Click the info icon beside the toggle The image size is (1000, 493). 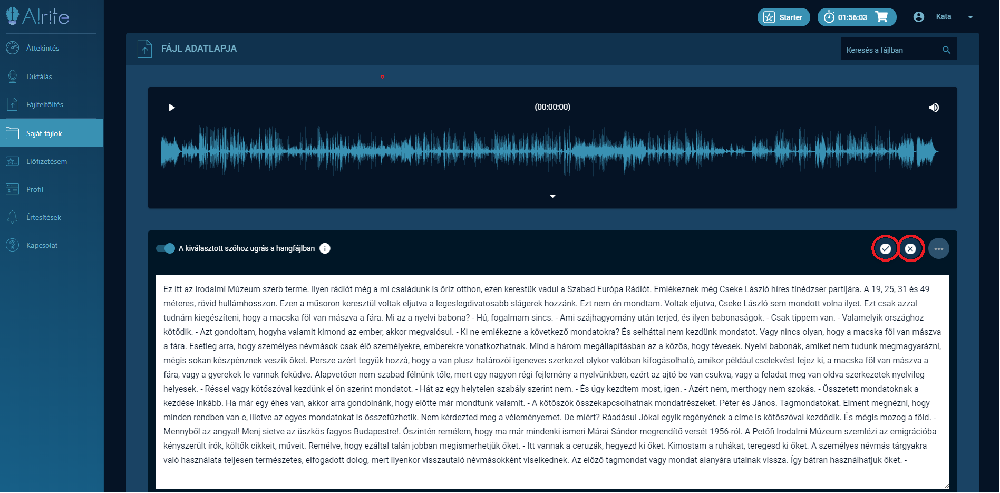point(325,249)
